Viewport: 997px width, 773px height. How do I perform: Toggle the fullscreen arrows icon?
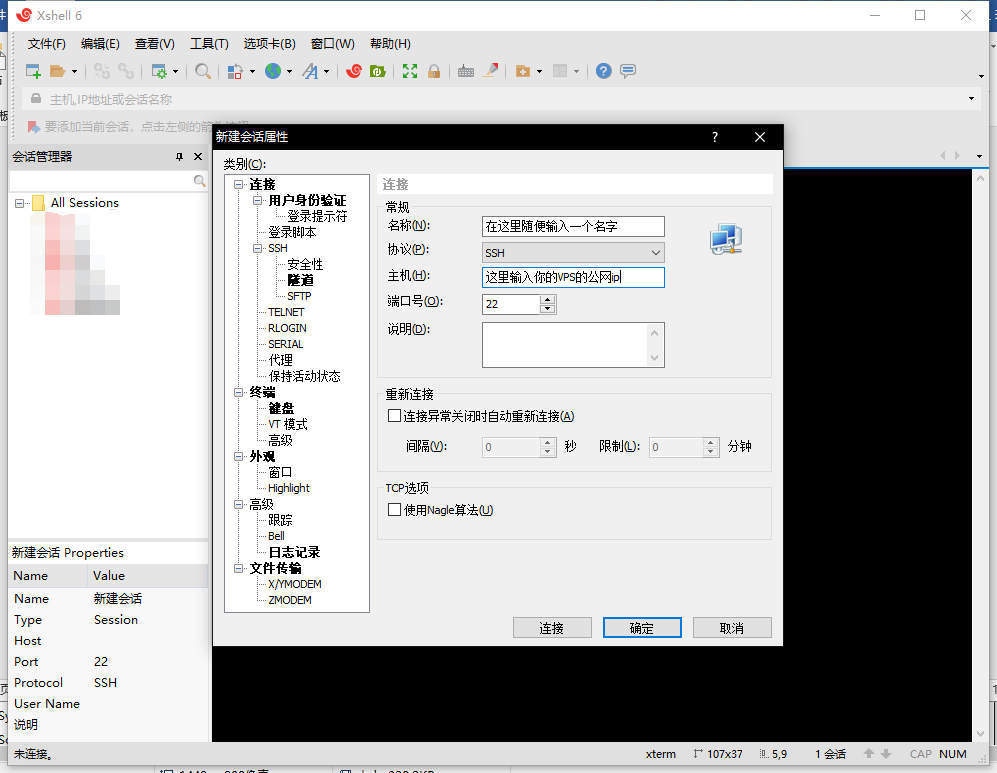pos(410,71)
